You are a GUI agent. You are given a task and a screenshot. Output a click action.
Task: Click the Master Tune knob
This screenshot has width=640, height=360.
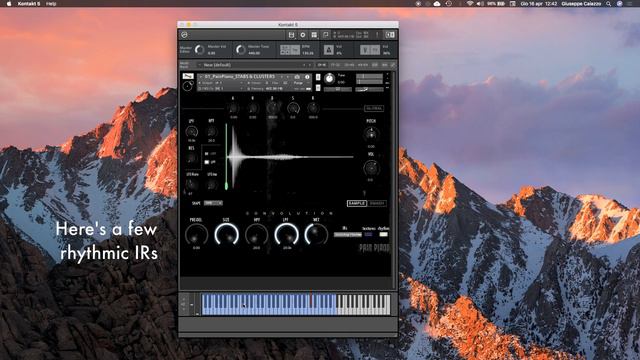point(241,50)
